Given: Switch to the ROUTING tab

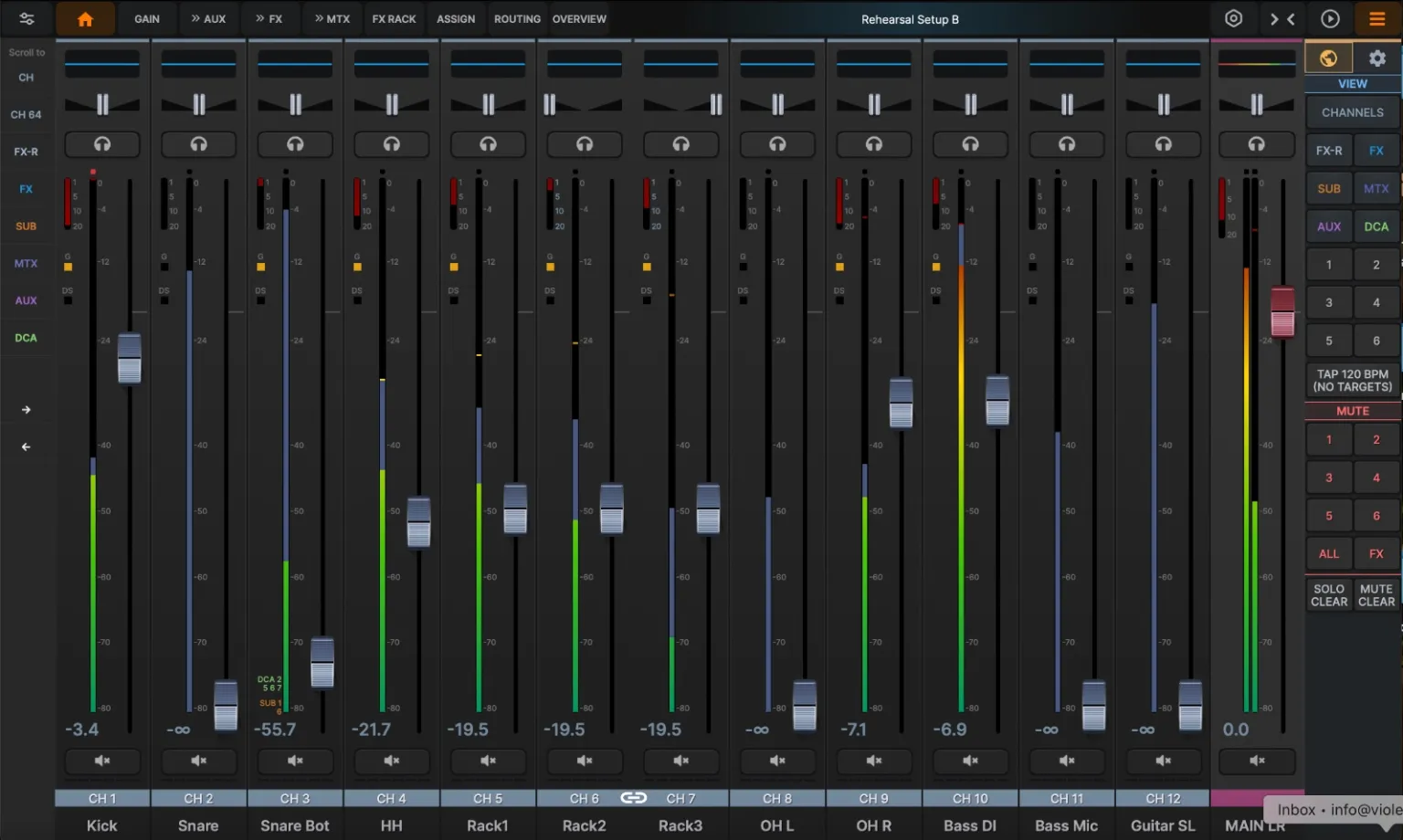Looking at the screenshot, I should pyautogui.click(x=517, y=19).
